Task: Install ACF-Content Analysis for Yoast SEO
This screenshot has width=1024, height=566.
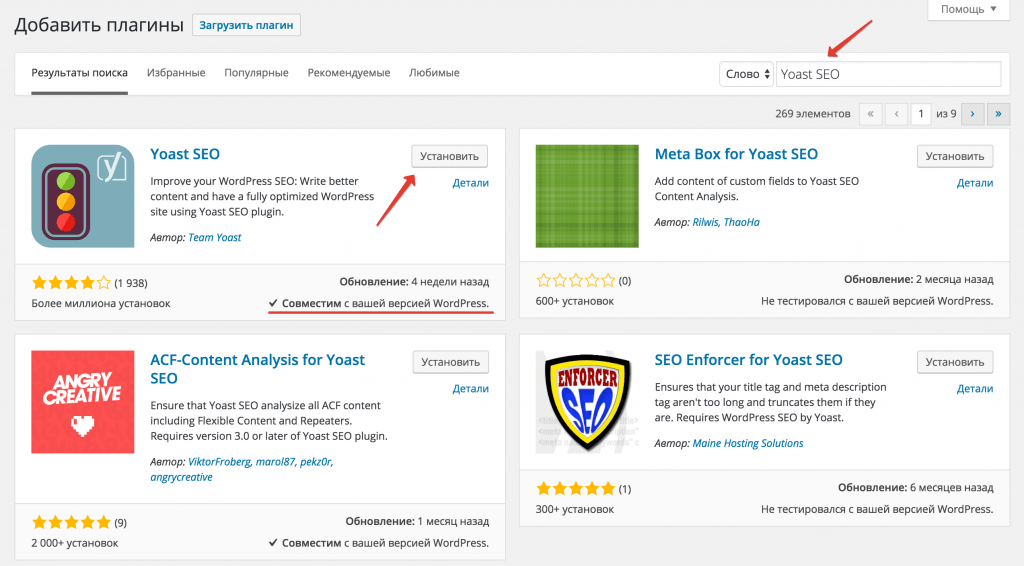Action: pos(451,362)
